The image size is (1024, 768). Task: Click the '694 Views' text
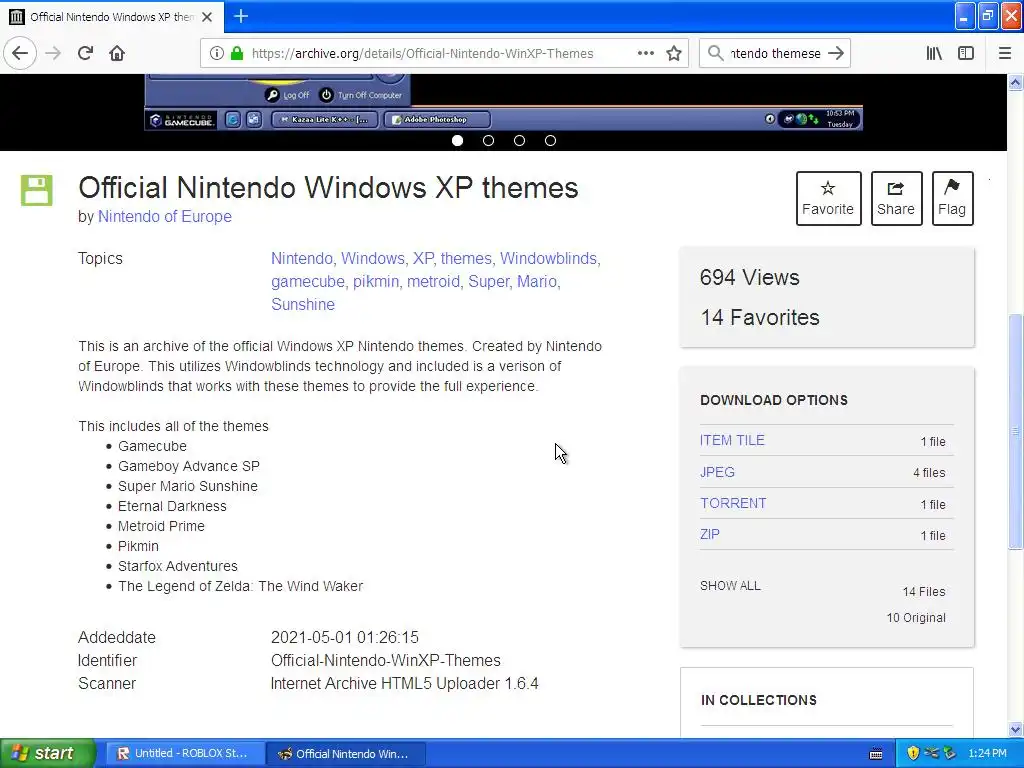[750, 278]
